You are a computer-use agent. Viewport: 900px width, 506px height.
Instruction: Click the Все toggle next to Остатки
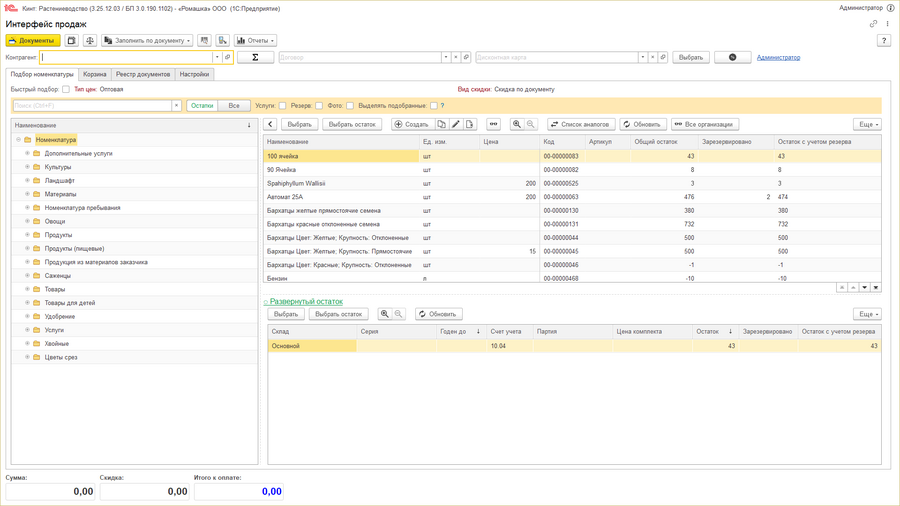(234, 106)
